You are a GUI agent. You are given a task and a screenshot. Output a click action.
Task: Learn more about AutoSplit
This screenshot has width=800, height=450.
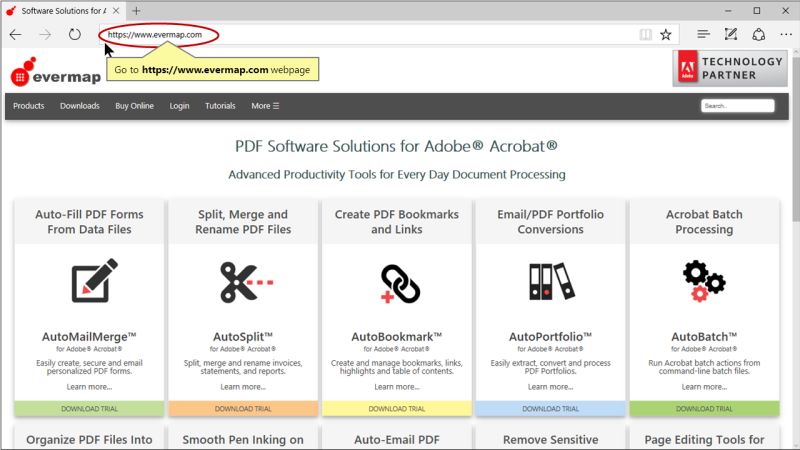pyautogui.click(x=243, y=387)
